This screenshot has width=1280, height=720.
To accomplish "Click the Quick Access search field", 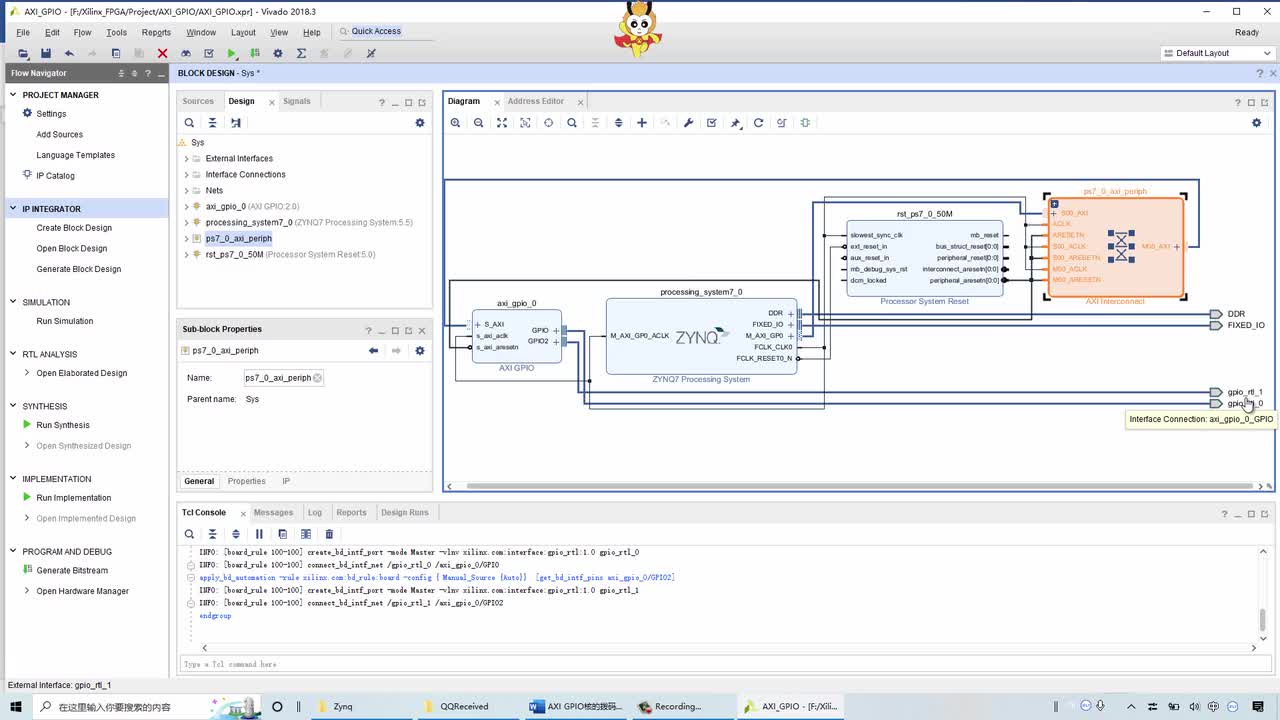I will coord(385,32).
